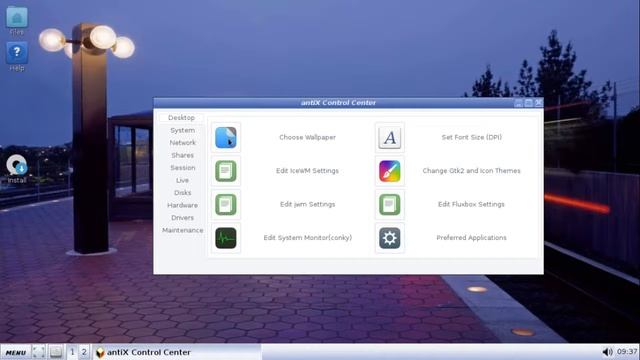
Task: Click the Edit Fluxbox Settings label
Action: 471,204
